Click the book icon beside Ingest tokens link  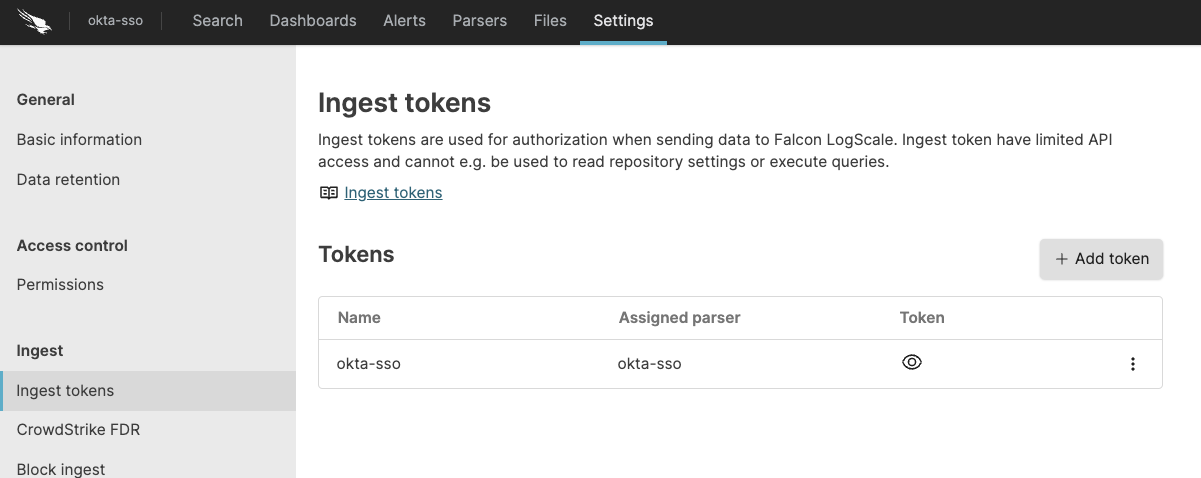tap(329, 193)
